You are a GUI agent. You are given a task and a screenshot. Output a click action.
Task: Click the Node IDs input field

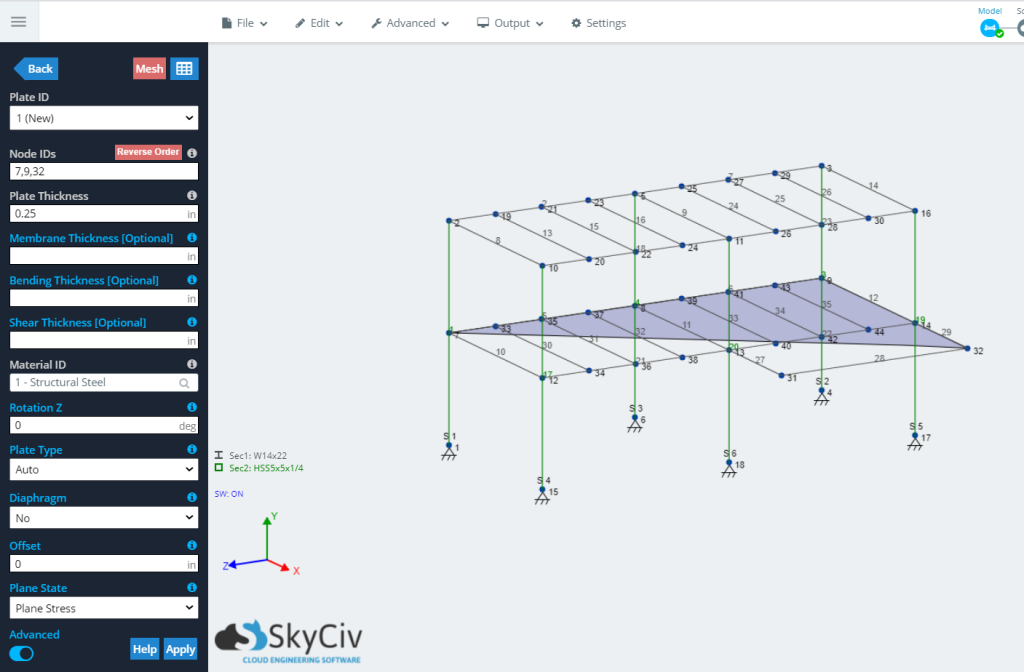coord(104,171)
